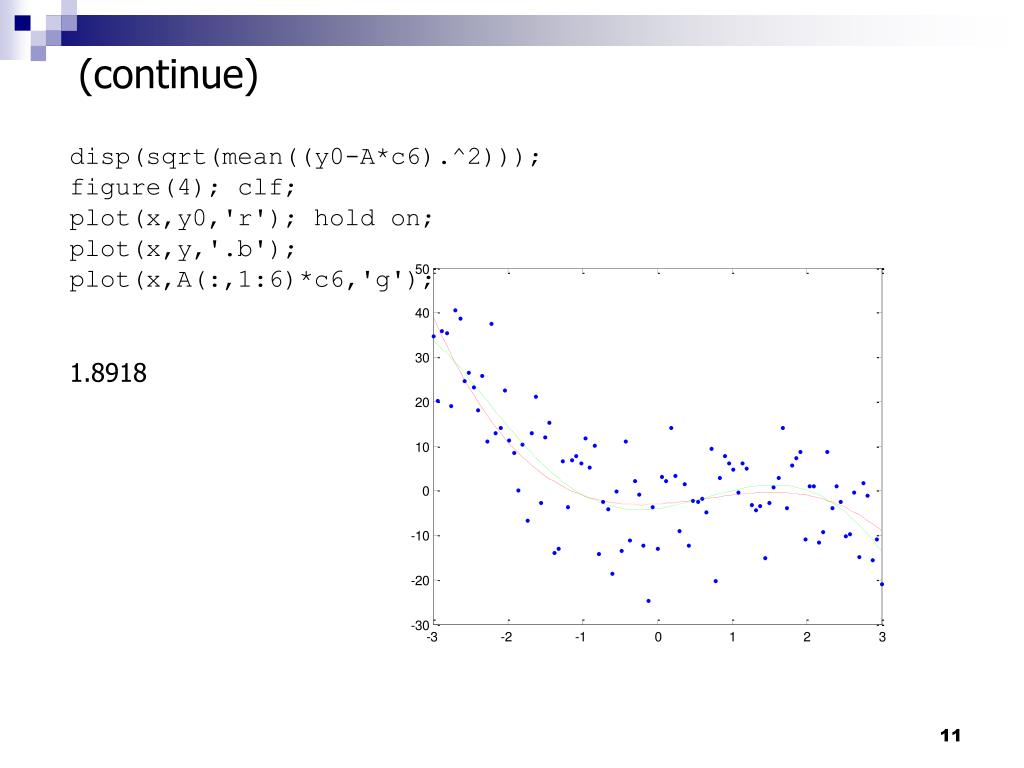Click the code line "plot(x,y,'.b');"
Image resolution: width=1024 pixels, height=768 pixels.
coord(183,249)
